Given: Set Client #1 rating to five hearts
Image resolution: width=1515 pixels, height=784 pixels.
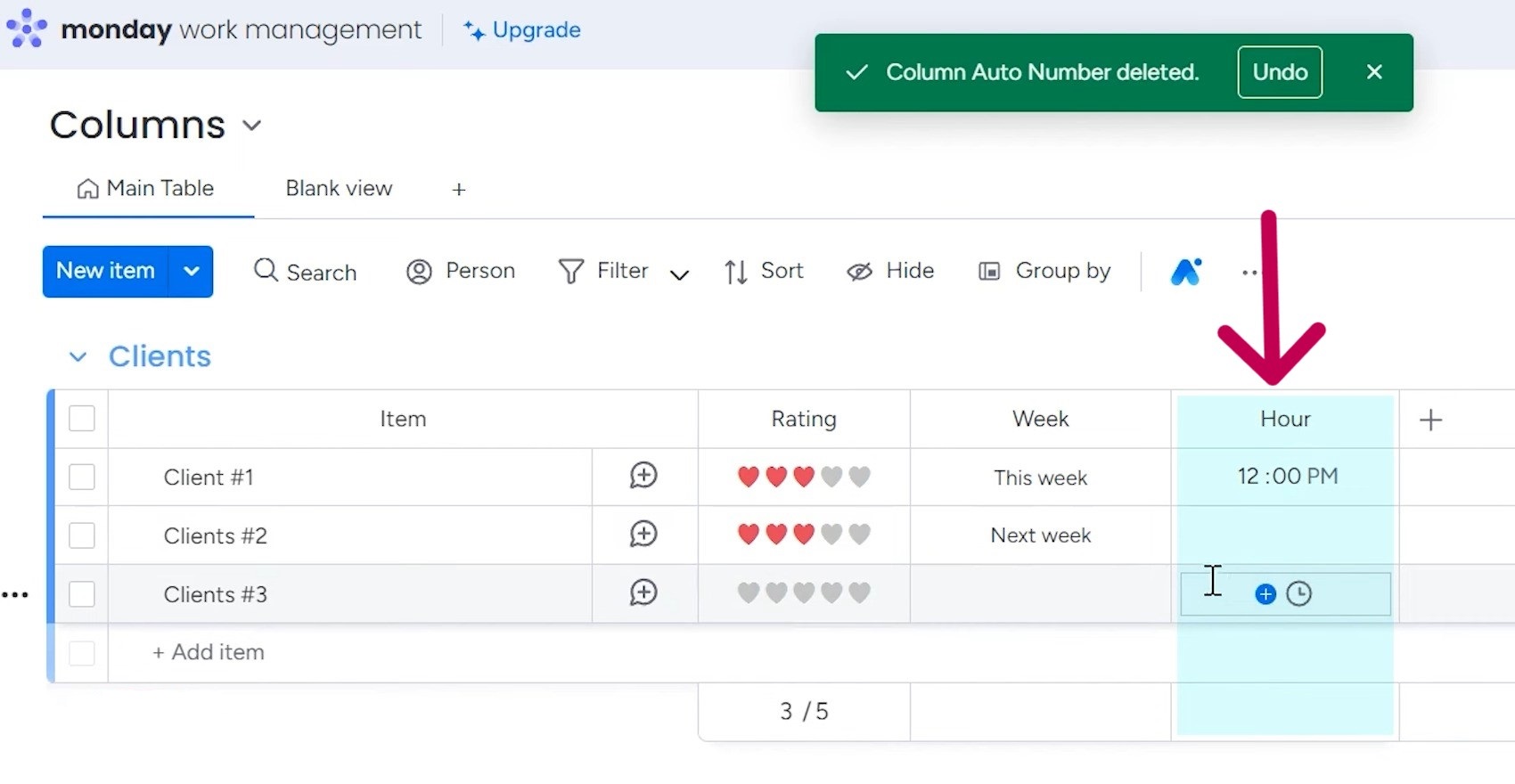Looking at the screenshot, I should pos(859,477).
